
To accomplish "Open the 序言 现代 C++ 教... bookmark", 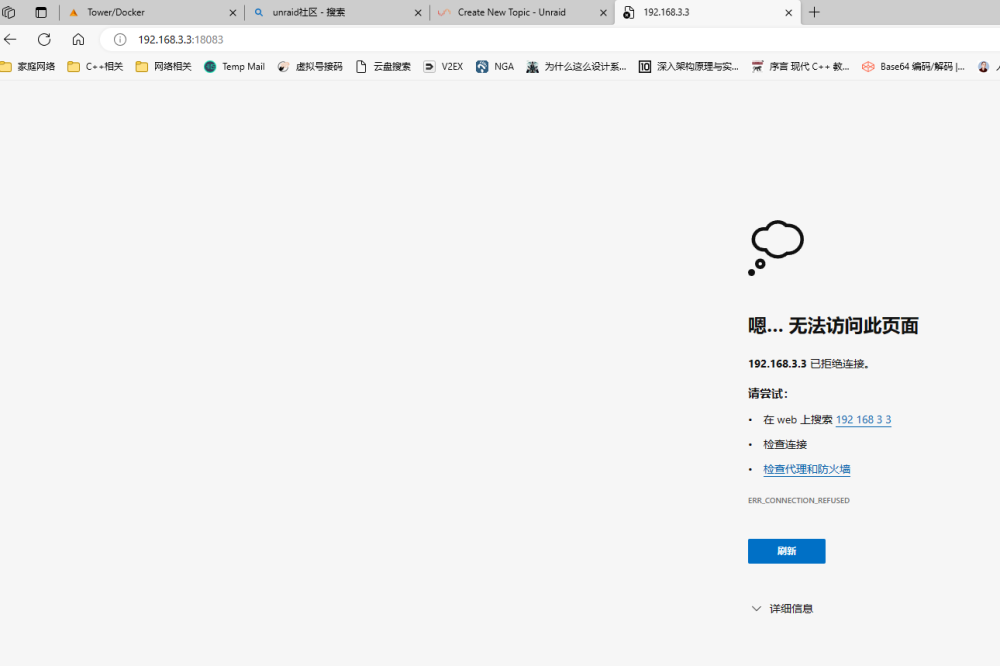I will pos(800,66).
